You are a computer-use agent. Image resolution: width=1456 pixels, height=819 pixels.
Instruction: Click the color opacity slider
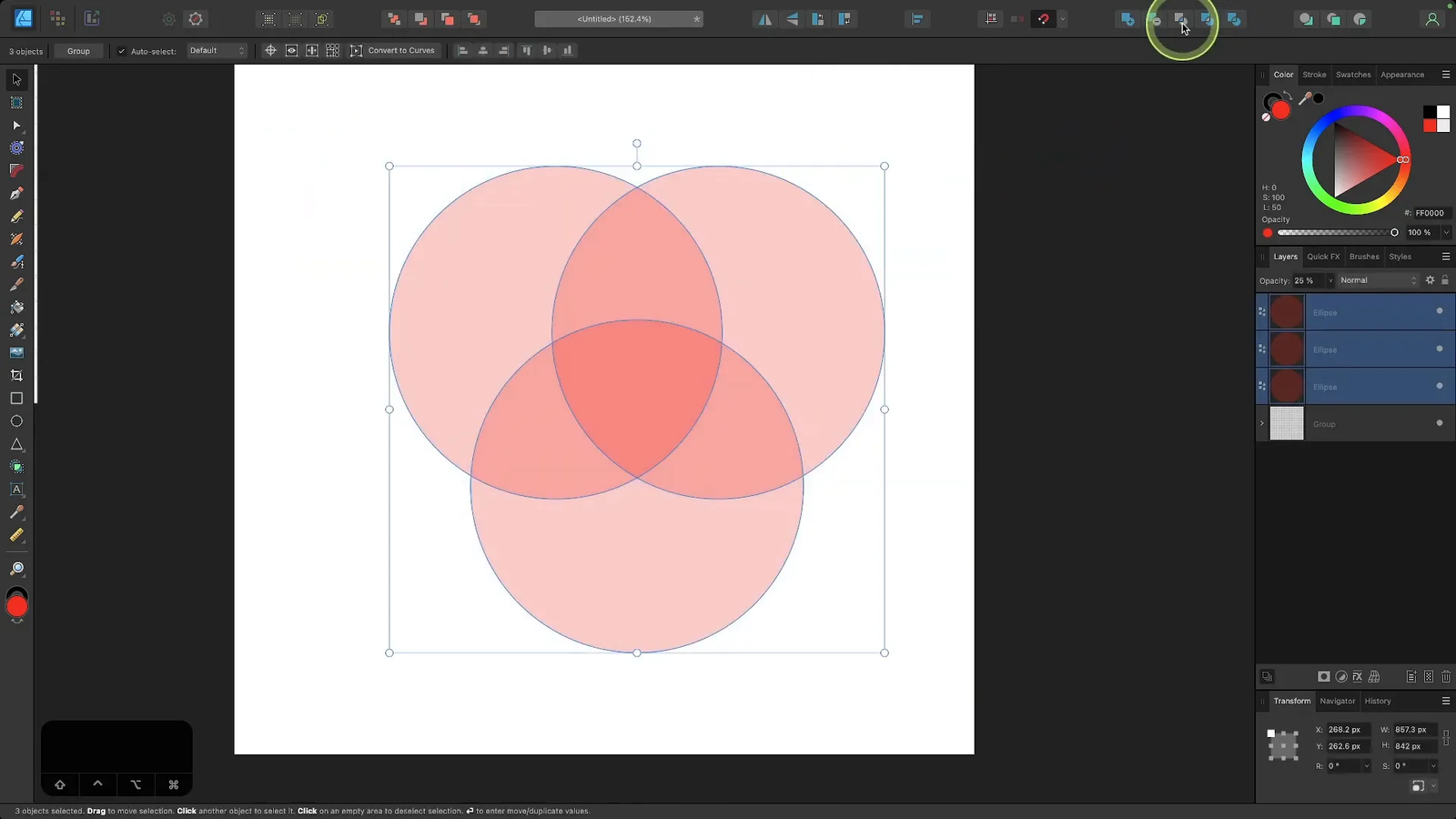click(x=1335, y=233)
